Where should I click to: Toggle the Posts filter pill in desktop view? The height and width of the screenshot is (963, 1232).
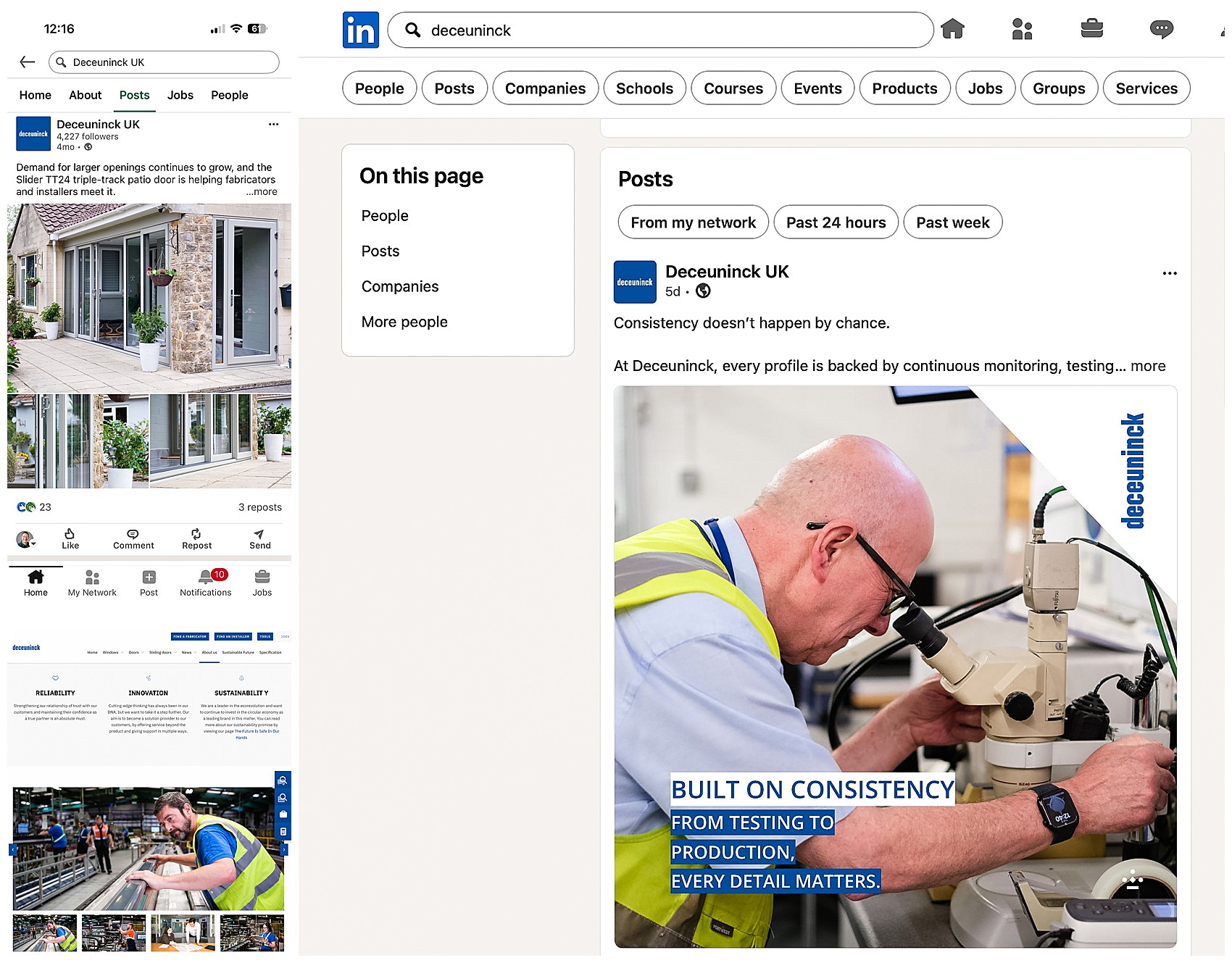pyautogui.click(x=454, y=88)
